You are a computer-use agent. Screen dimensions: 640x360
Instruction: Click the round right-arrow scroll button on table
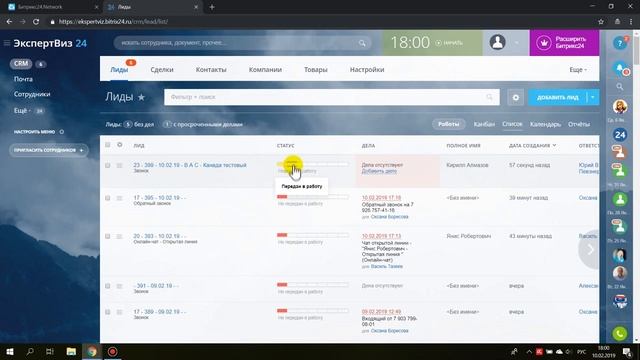[x=589, y=249]
